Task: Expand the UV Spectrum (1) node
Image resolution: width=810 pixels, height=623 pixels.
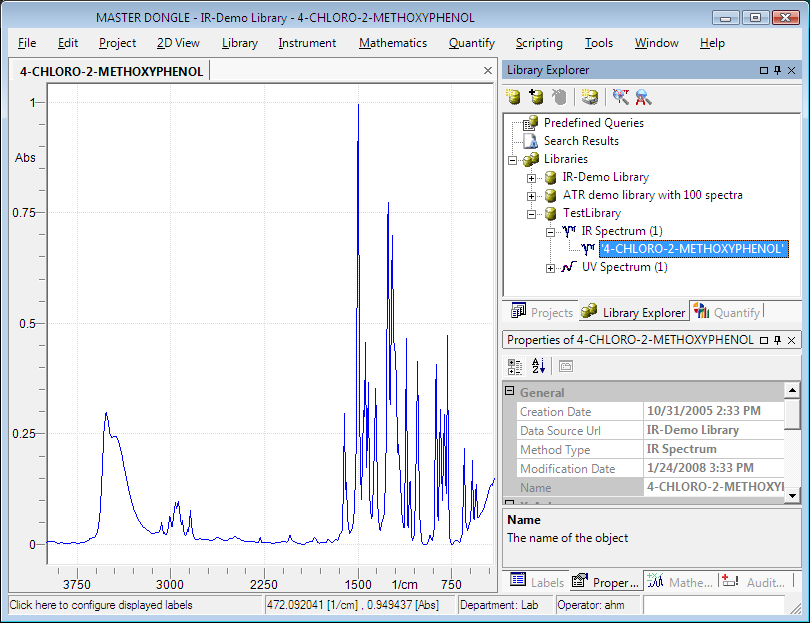Action: coord(550,267)
